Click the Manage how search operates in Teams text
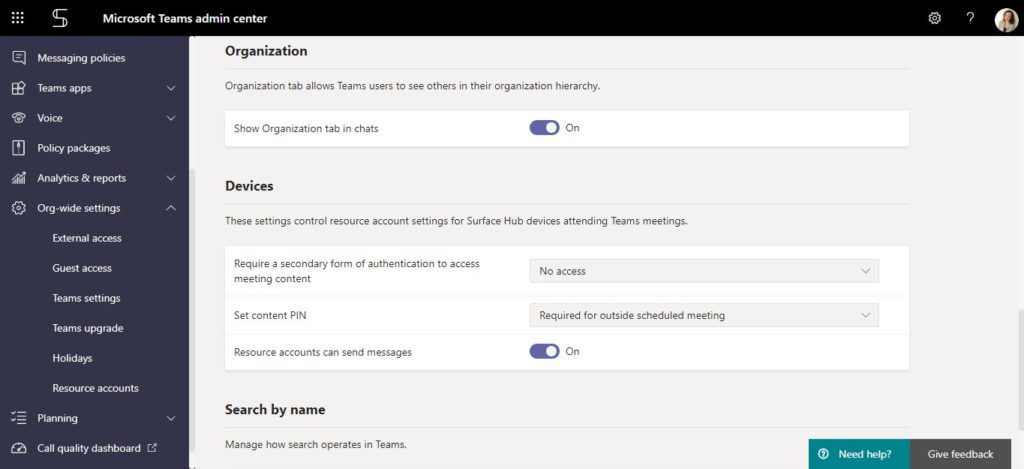The image size is (1024, 469). click(315, 445)
